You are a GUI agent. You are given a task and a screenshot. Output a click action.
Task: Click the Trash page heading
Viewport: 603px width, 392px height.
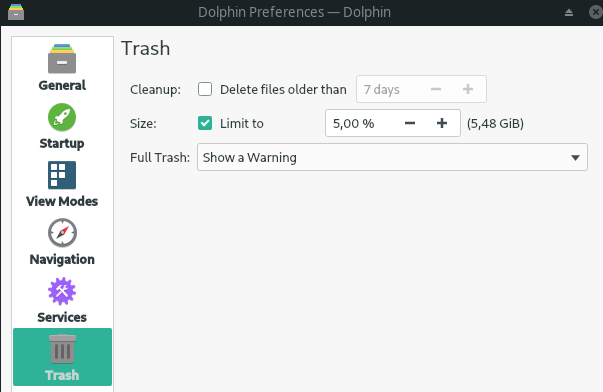(146, 48)
